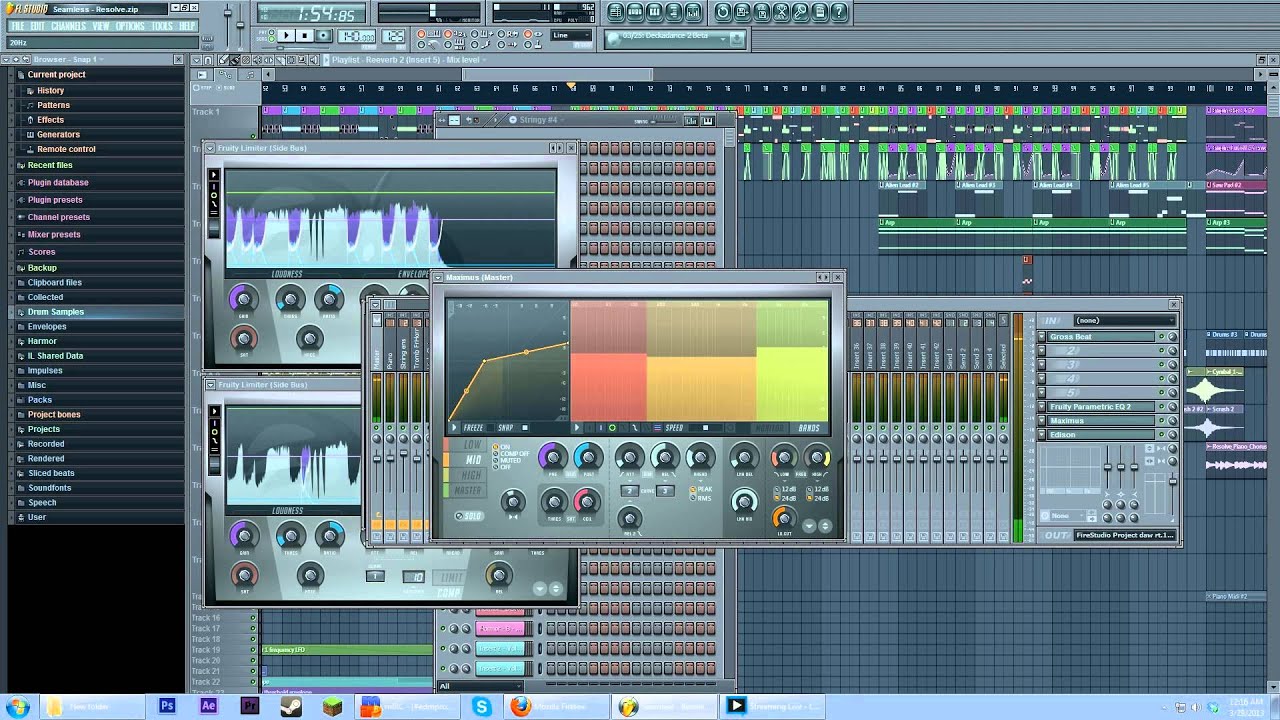Open Maximus (Master) window options arrow
This screenshot has height=720, width=1280.
click(x=438, y=277)
